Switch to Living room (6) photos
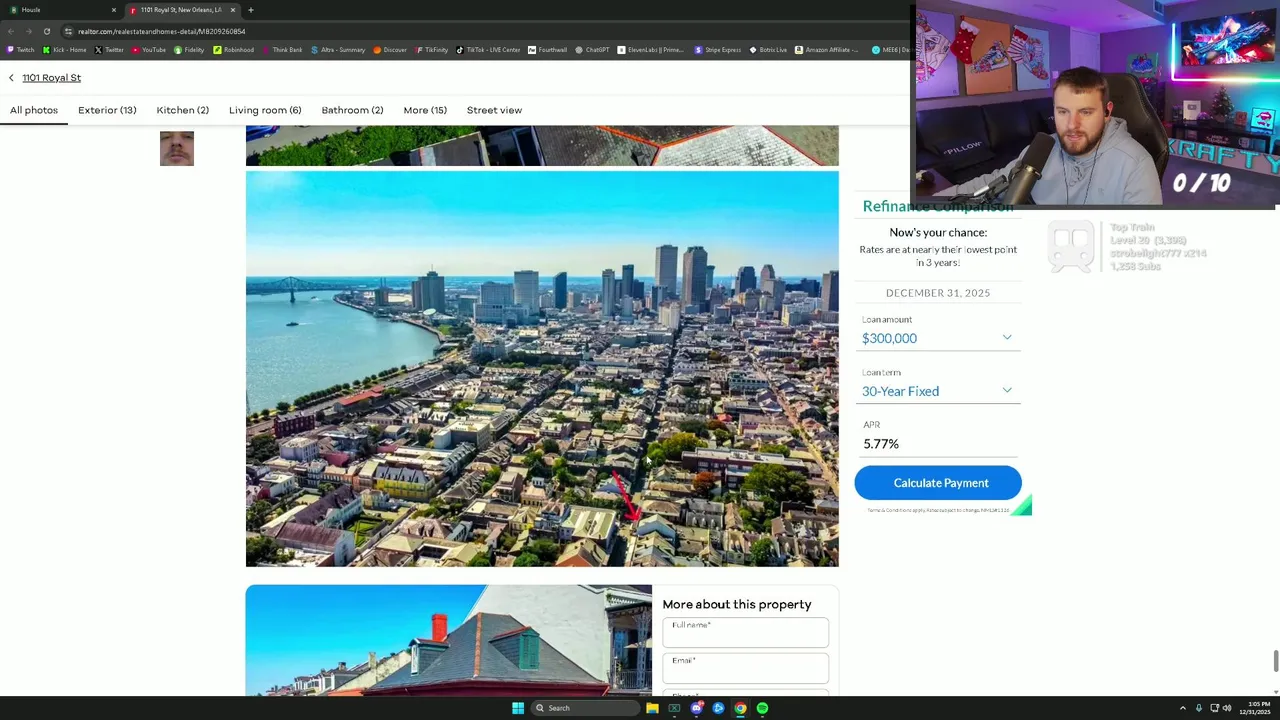The image size is (1280, 720). (265, 110)
